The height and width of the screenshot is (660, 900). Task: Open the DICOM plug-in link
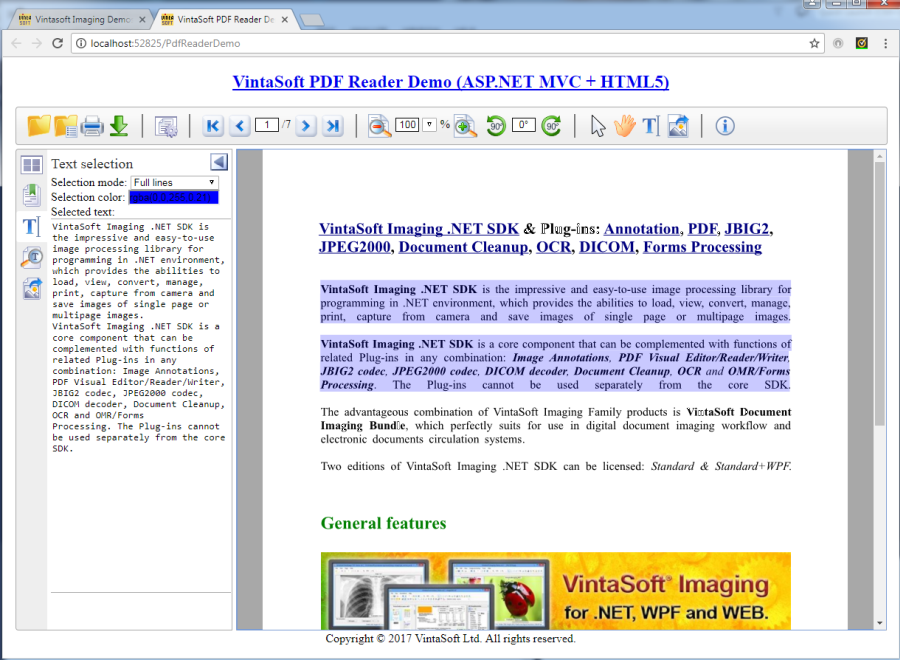[607, 247]
